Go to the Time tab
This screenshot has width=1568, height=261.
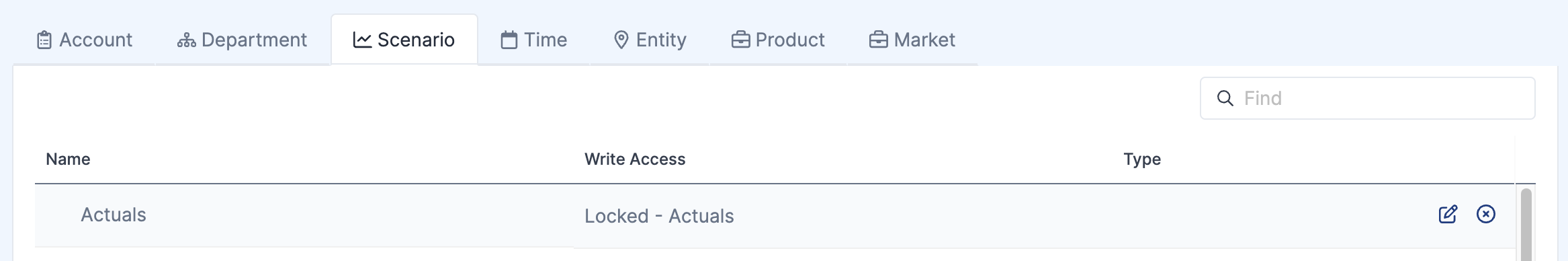coord(534,40)
